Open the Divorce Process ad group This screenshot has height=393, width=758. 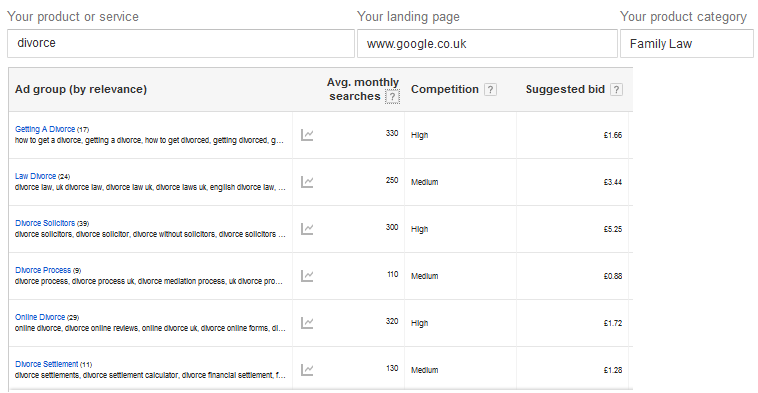point(43,270)
